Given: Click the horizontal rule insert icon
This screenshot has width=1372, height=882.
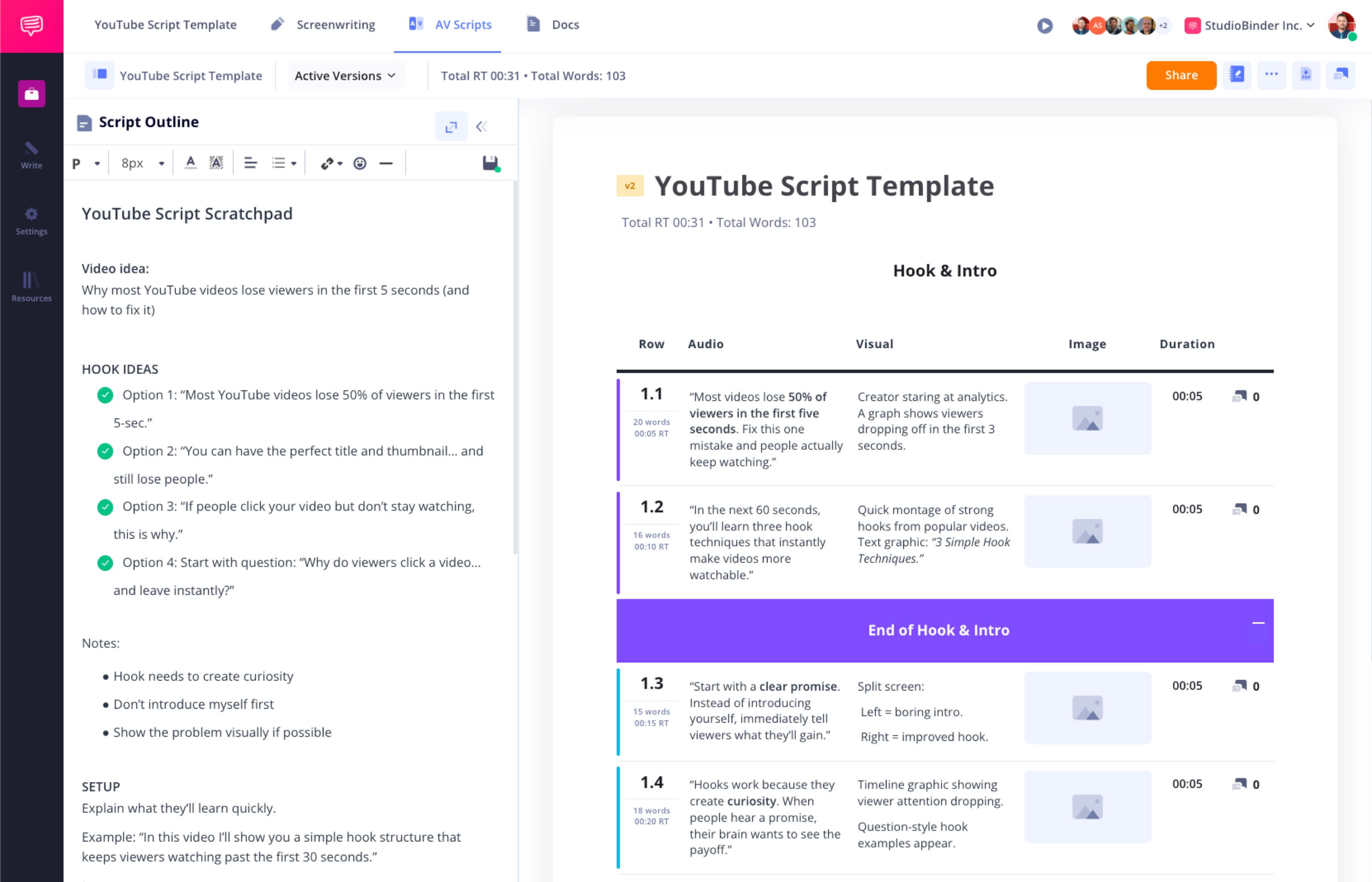Looking at the screenshot, I should [x=386, y=164].
